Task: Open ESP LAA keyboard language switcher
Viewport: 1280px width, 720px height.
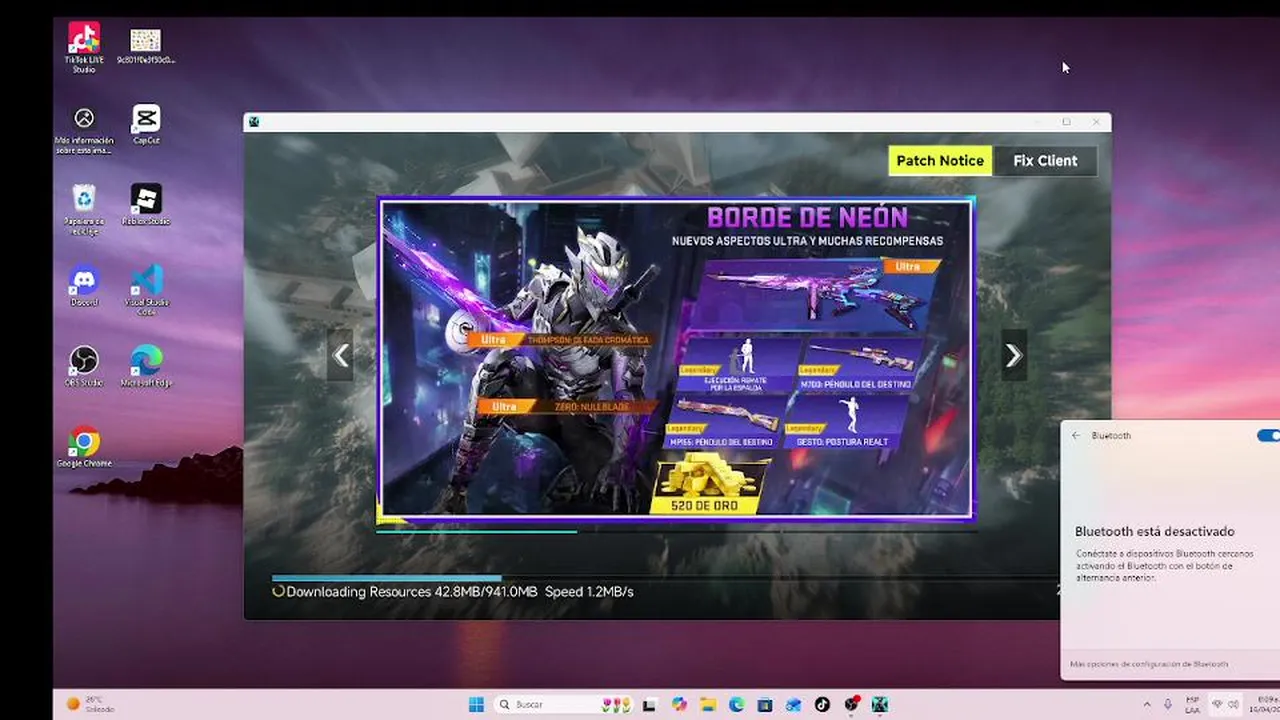Action: [x=1192, y=704]
